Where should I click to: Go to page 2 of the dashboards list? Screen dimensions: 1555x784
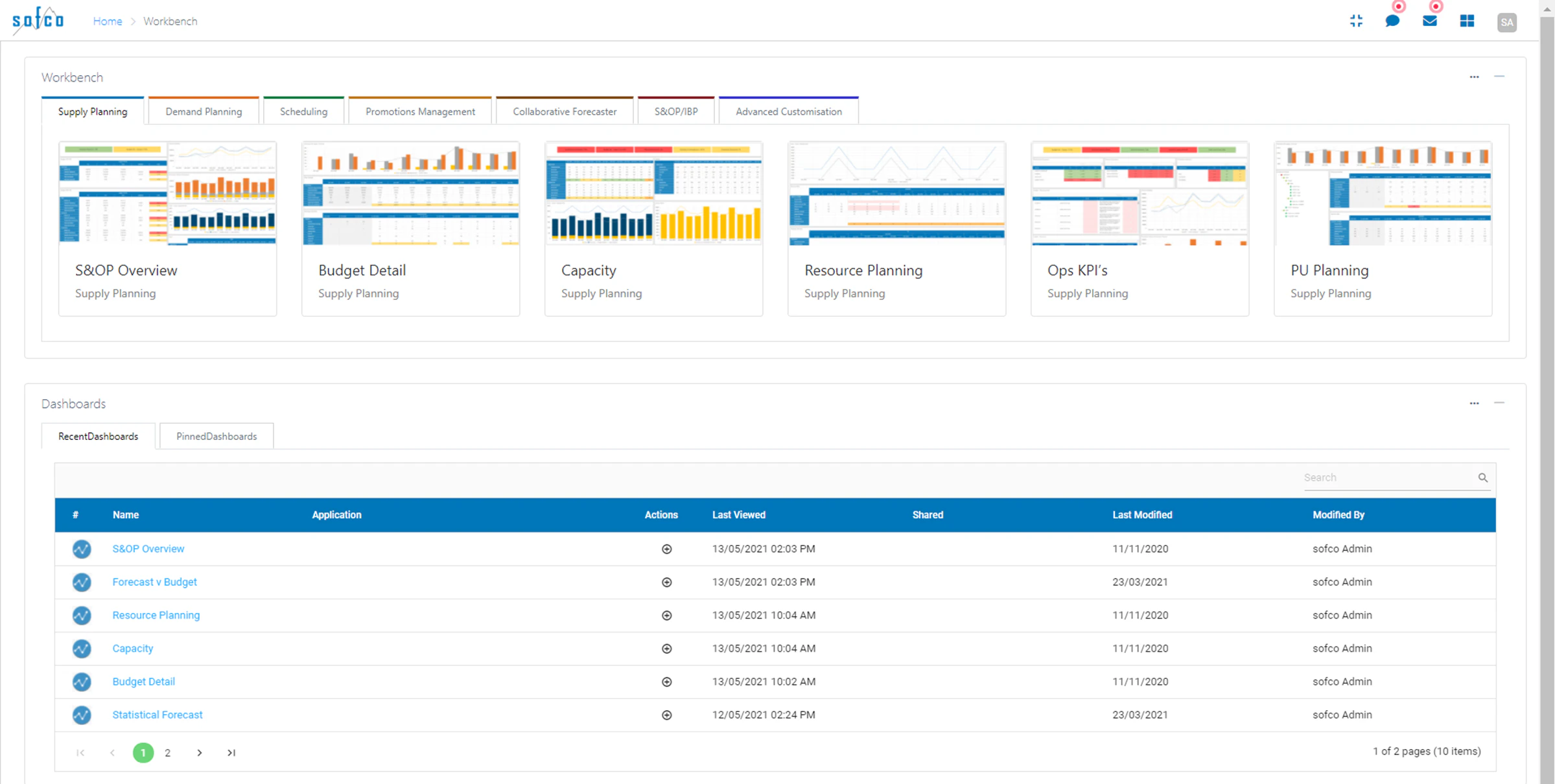[167, 752]
